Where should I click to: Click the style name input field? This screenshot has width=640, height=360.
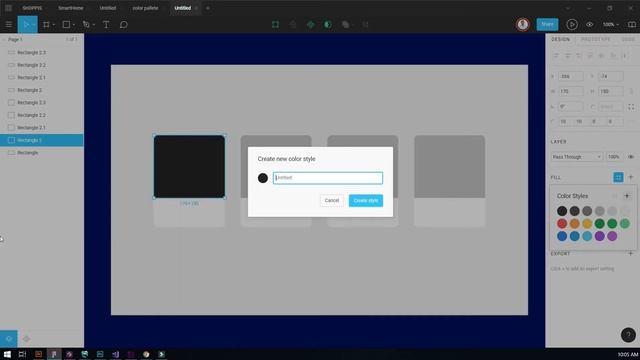pos(328,178)
